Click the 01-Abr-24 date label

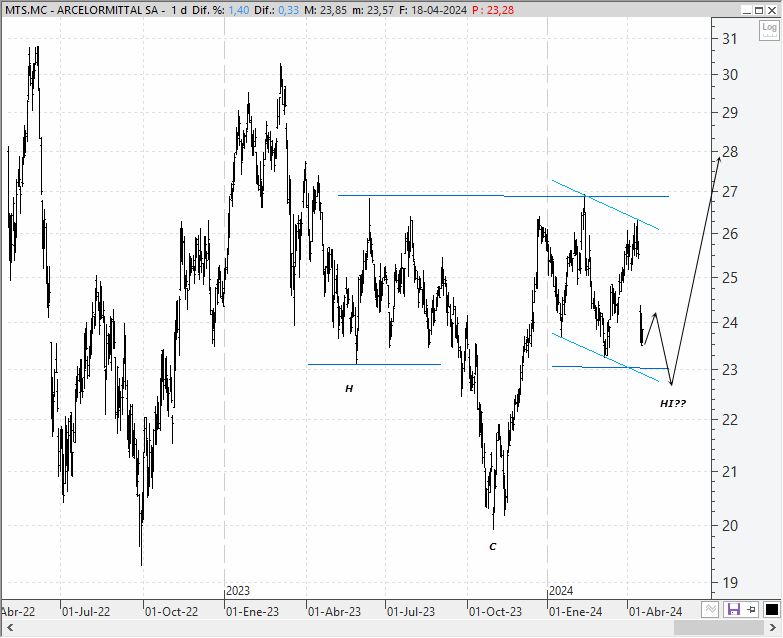(x=656, y=612)
